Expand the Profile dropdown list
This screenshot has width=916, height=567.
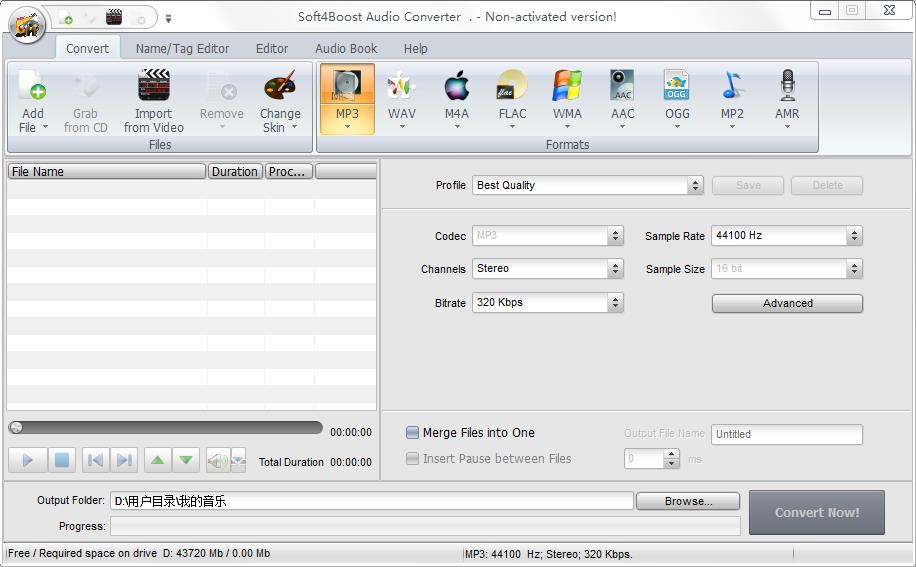695,186
